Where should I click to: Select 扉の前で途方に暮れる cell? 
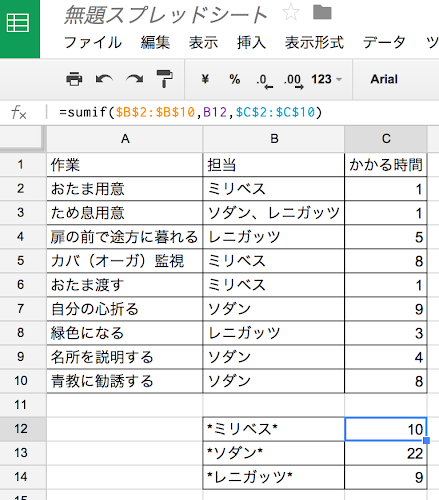(125, 237)
